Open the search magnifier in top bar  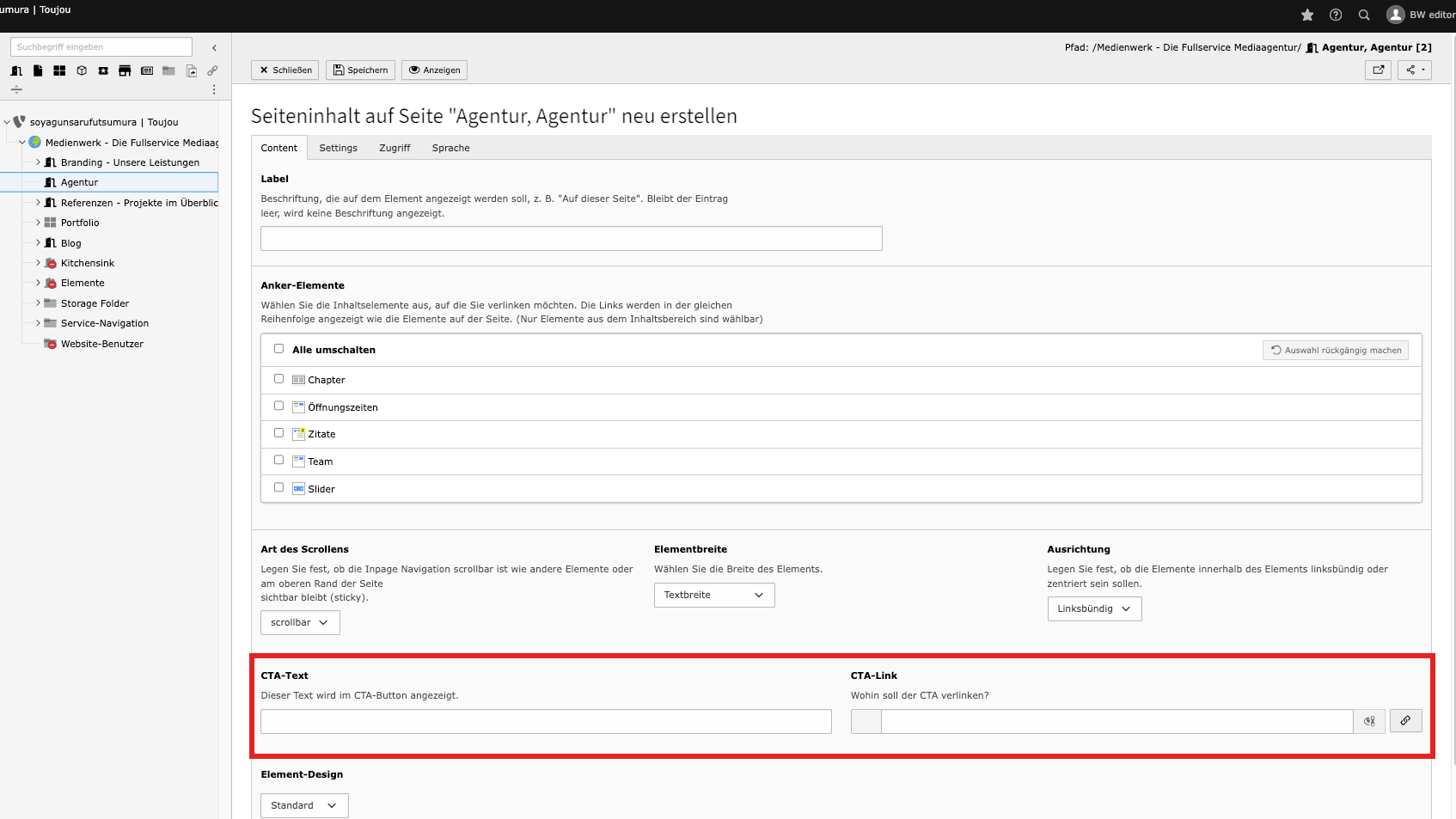coord(1364,15)
